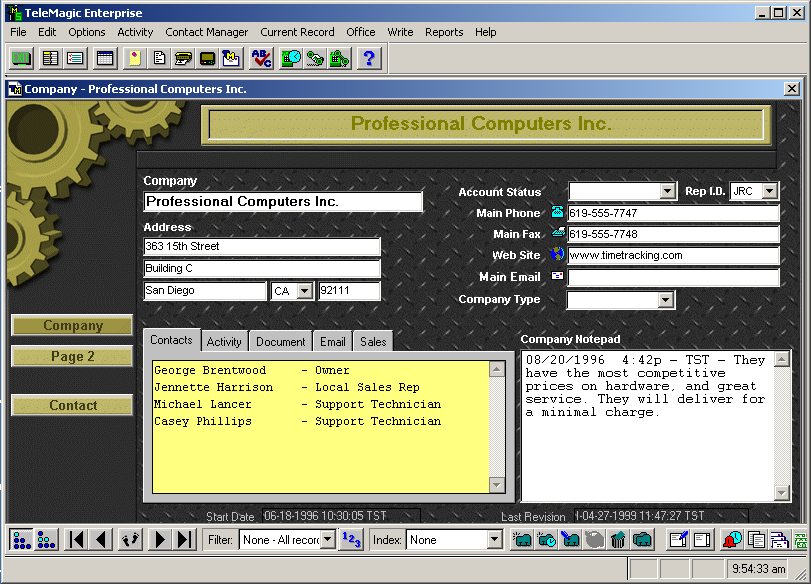This screenshot has width=811, height=584.
Task: Open the TeleMagic mail envelope icon
Action: coord(231,58)
